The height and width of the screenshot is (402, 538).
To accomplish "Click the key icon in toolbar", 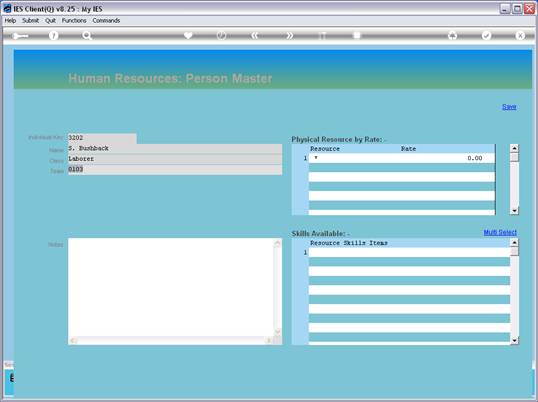I will point(20,36).
